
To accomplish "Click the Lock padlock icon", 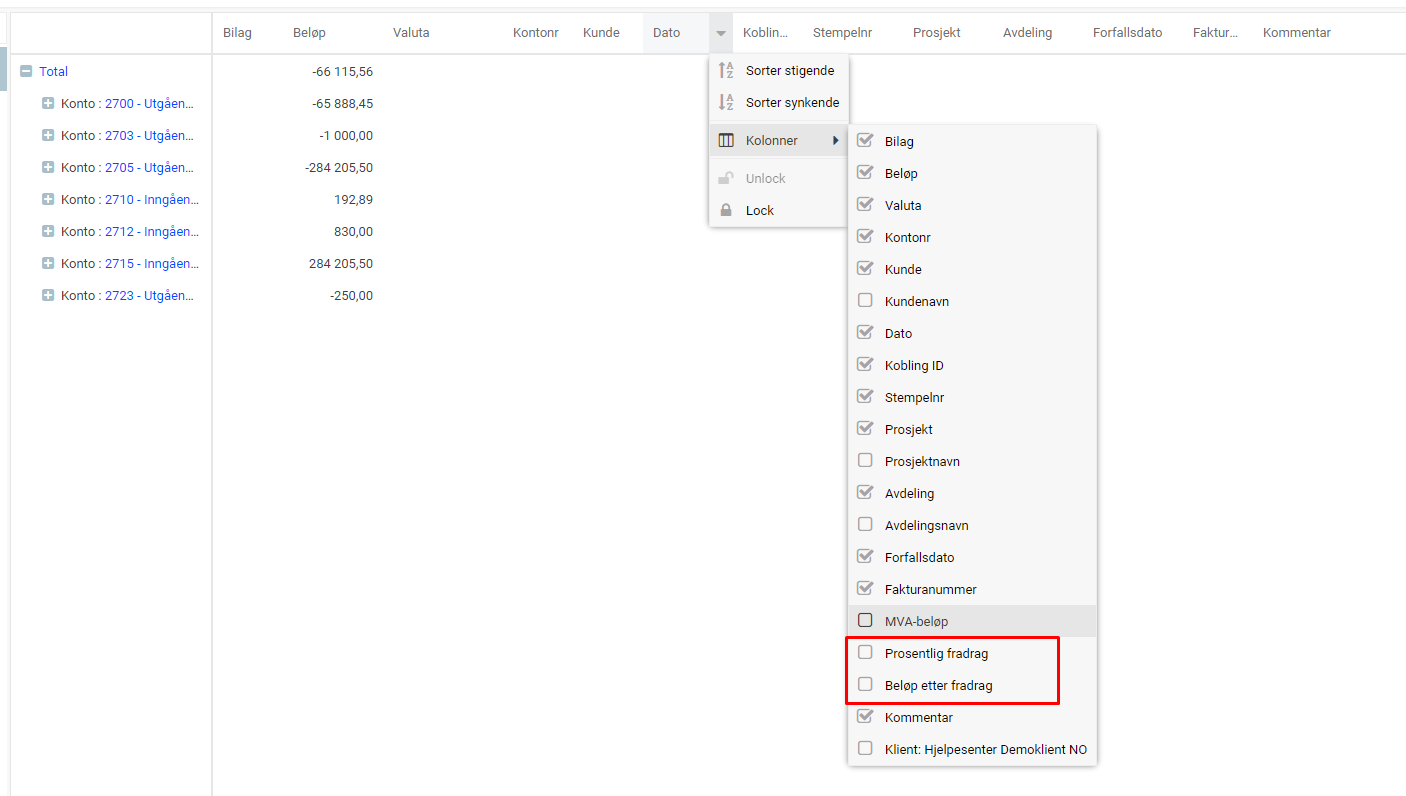I will coord(727,211).
